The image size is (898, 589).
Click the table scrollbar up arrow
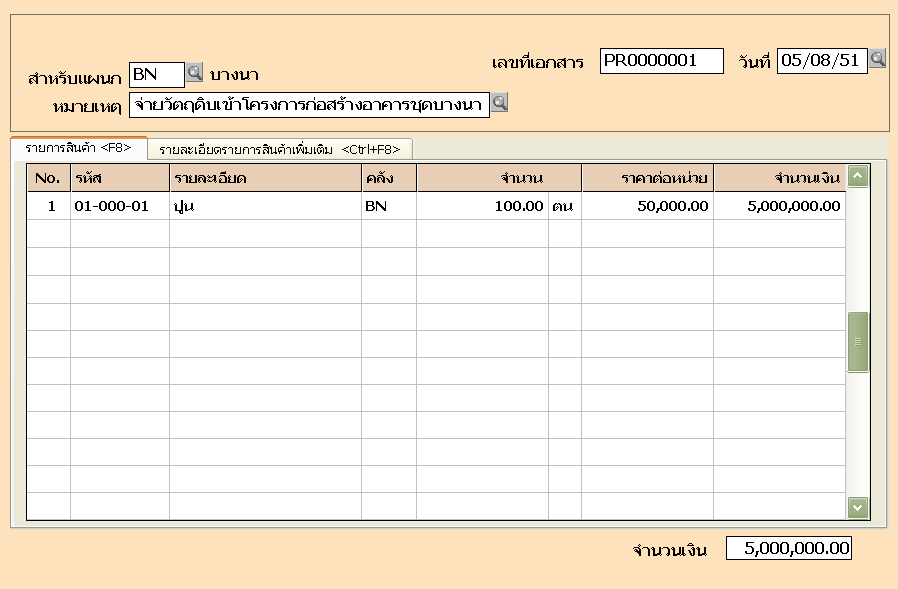click(x=857, y=177)
